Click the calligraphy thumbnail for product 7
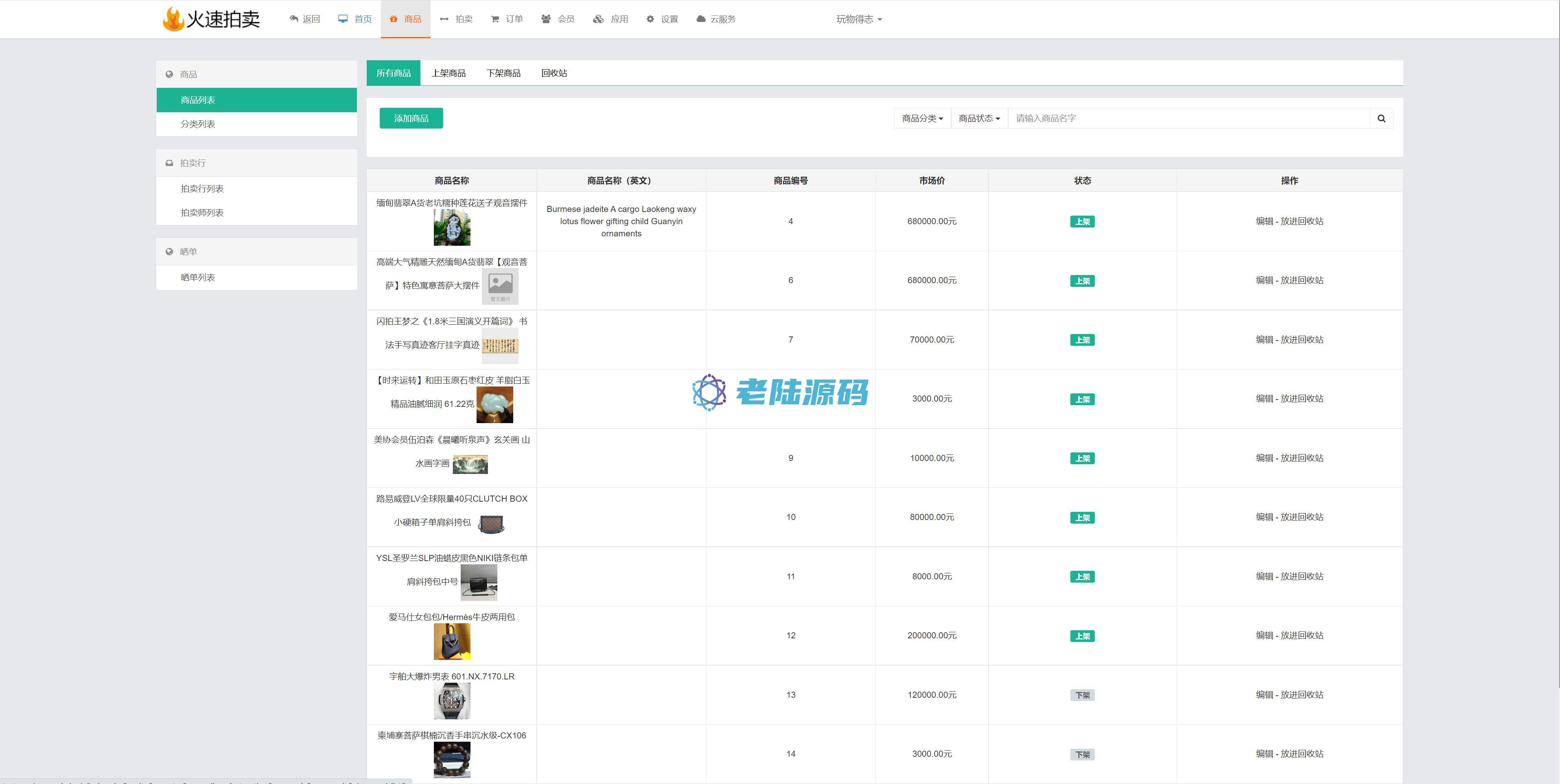Image resolution: width=1560 pixels, height=784 pixels. (500, 345)
